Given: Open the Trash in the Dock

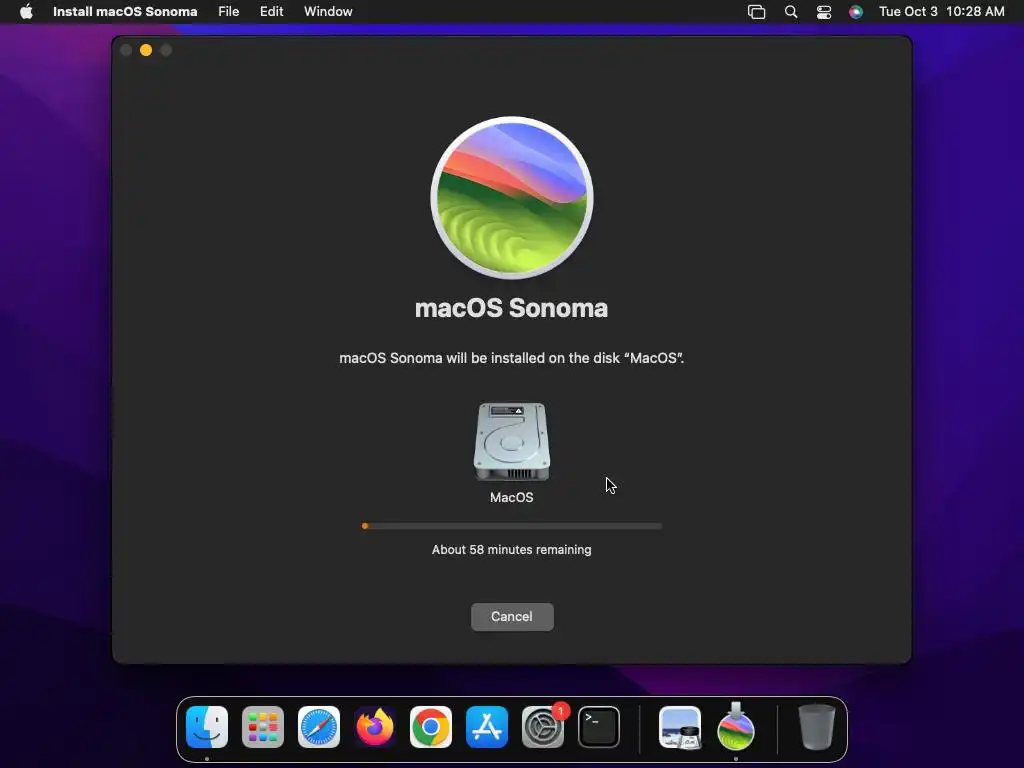Looking at the screenshot, I should pos(816,726).
